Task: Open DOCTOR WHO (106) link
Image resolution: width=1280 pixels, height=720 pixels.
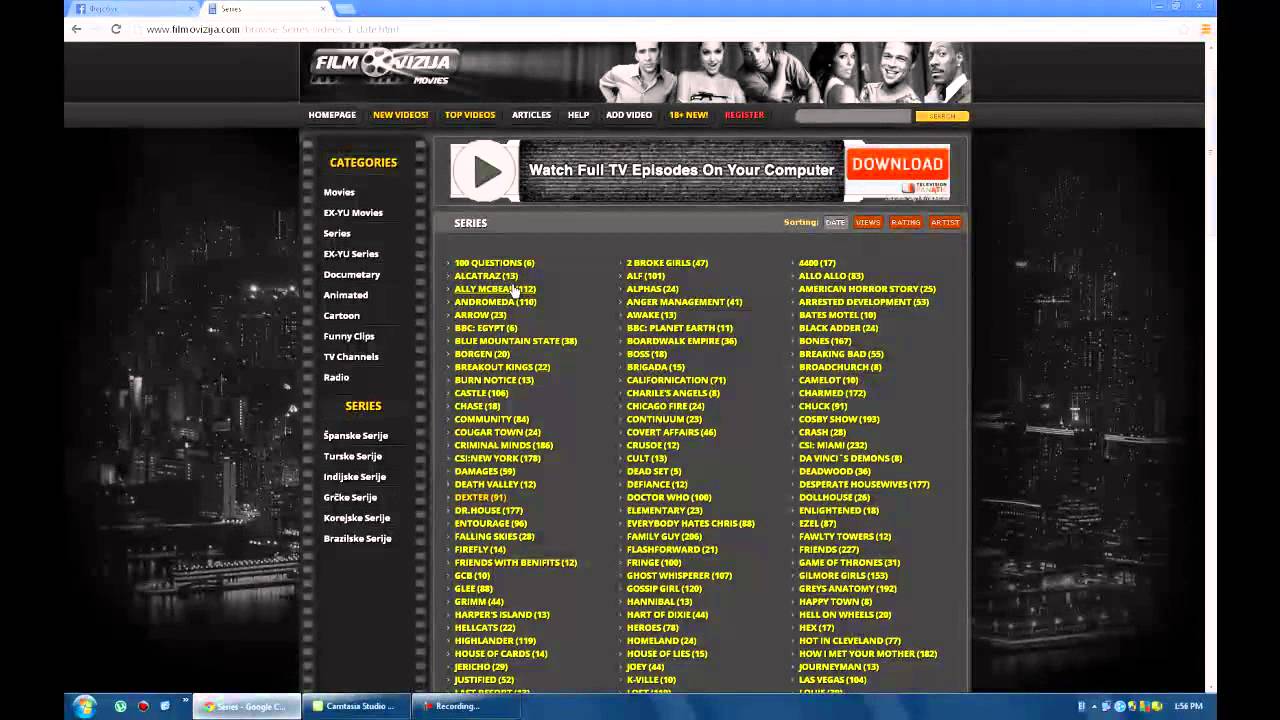Action: point(669,497)
